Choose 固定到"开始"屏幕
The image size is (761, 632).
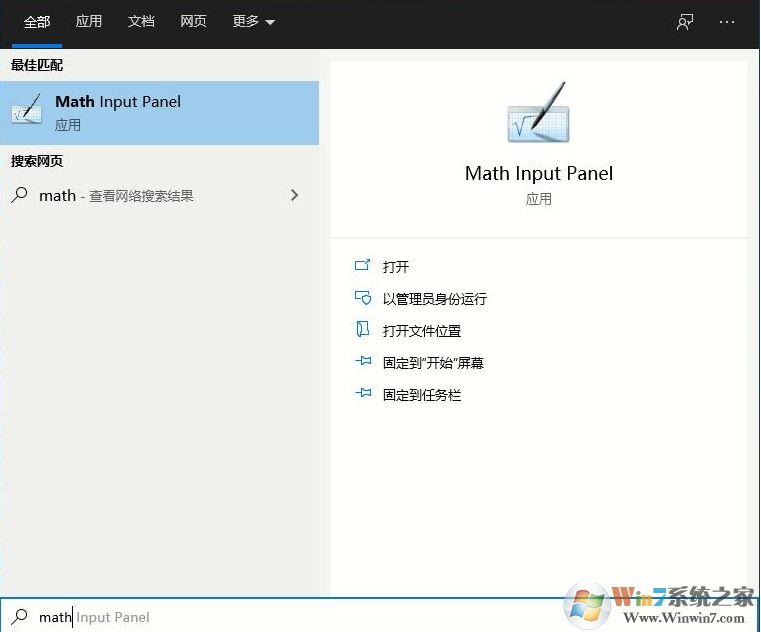433,363
